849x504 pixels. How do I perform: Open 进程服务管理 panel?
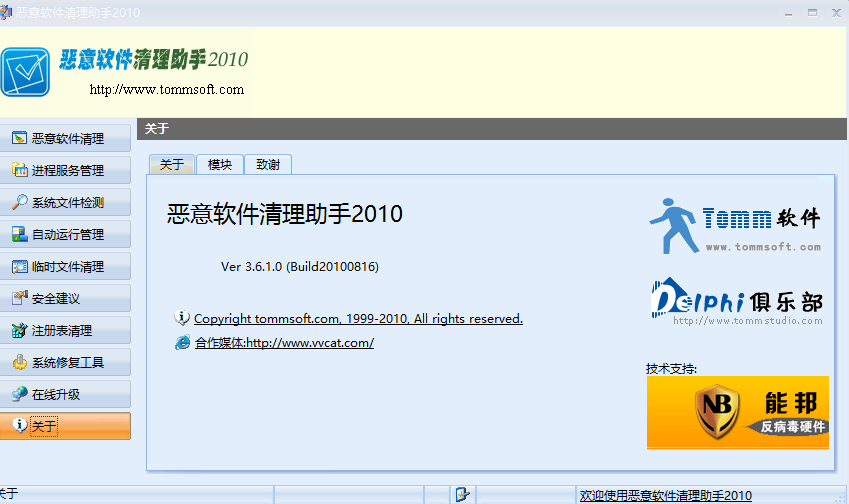[65, 170]
